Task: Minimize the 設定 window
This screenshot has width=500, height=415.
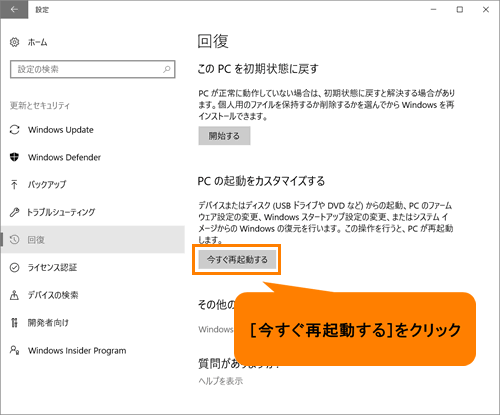Action: 433,10
